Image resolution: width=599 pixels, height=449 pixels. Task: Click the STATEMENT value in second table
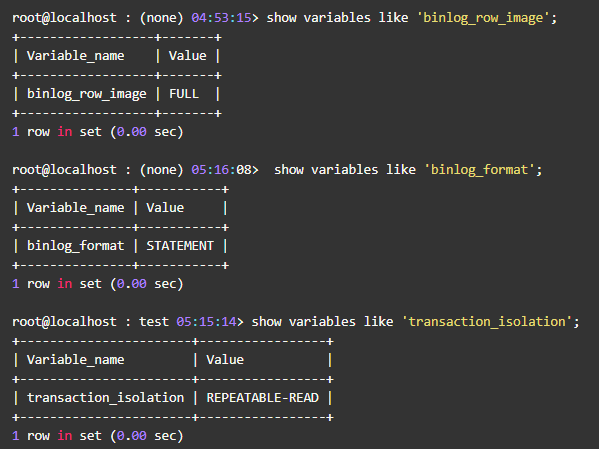[x=180, y=246]
